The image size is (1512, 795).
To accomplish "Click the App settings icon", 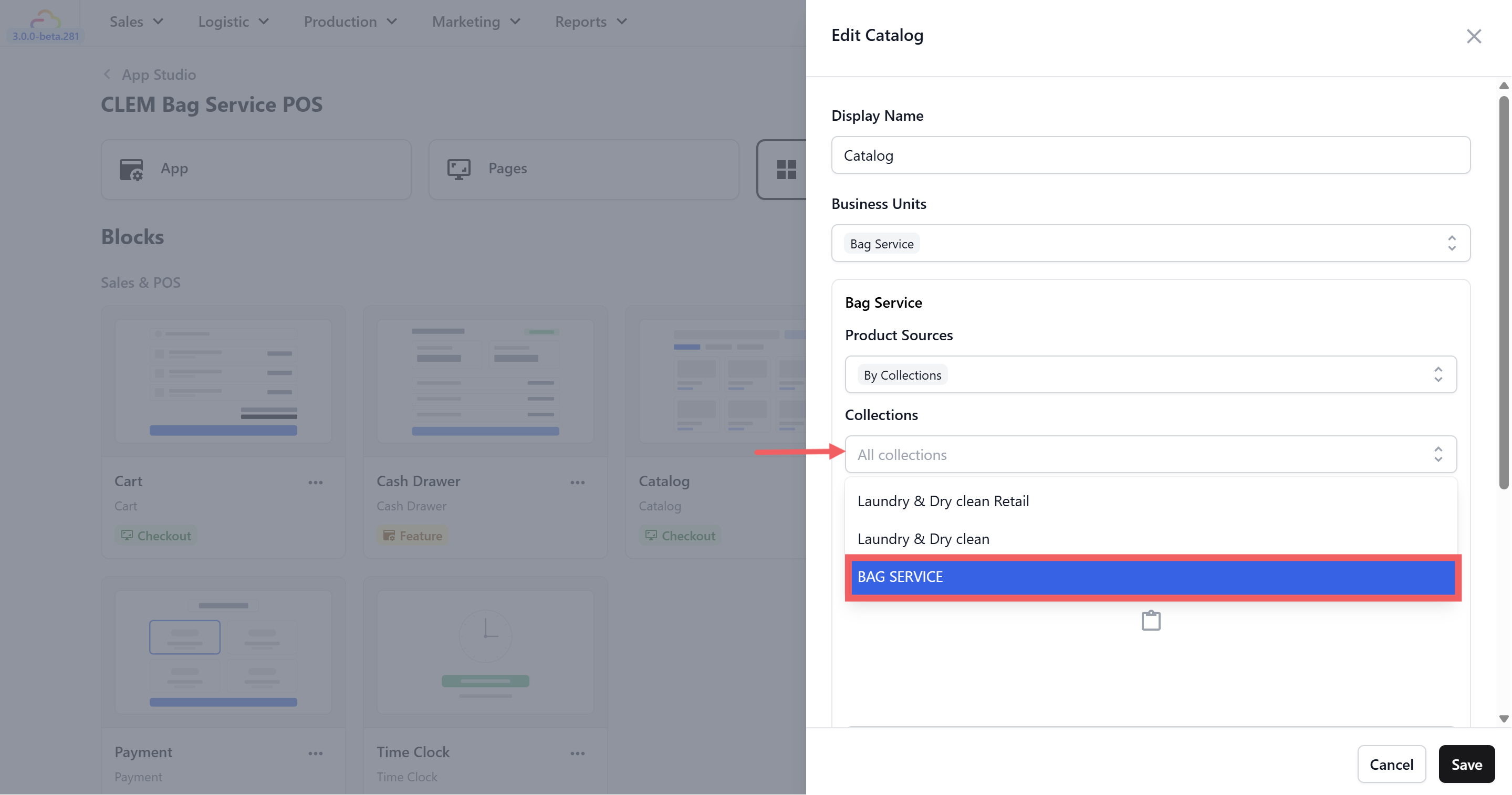I will [131, 170].
